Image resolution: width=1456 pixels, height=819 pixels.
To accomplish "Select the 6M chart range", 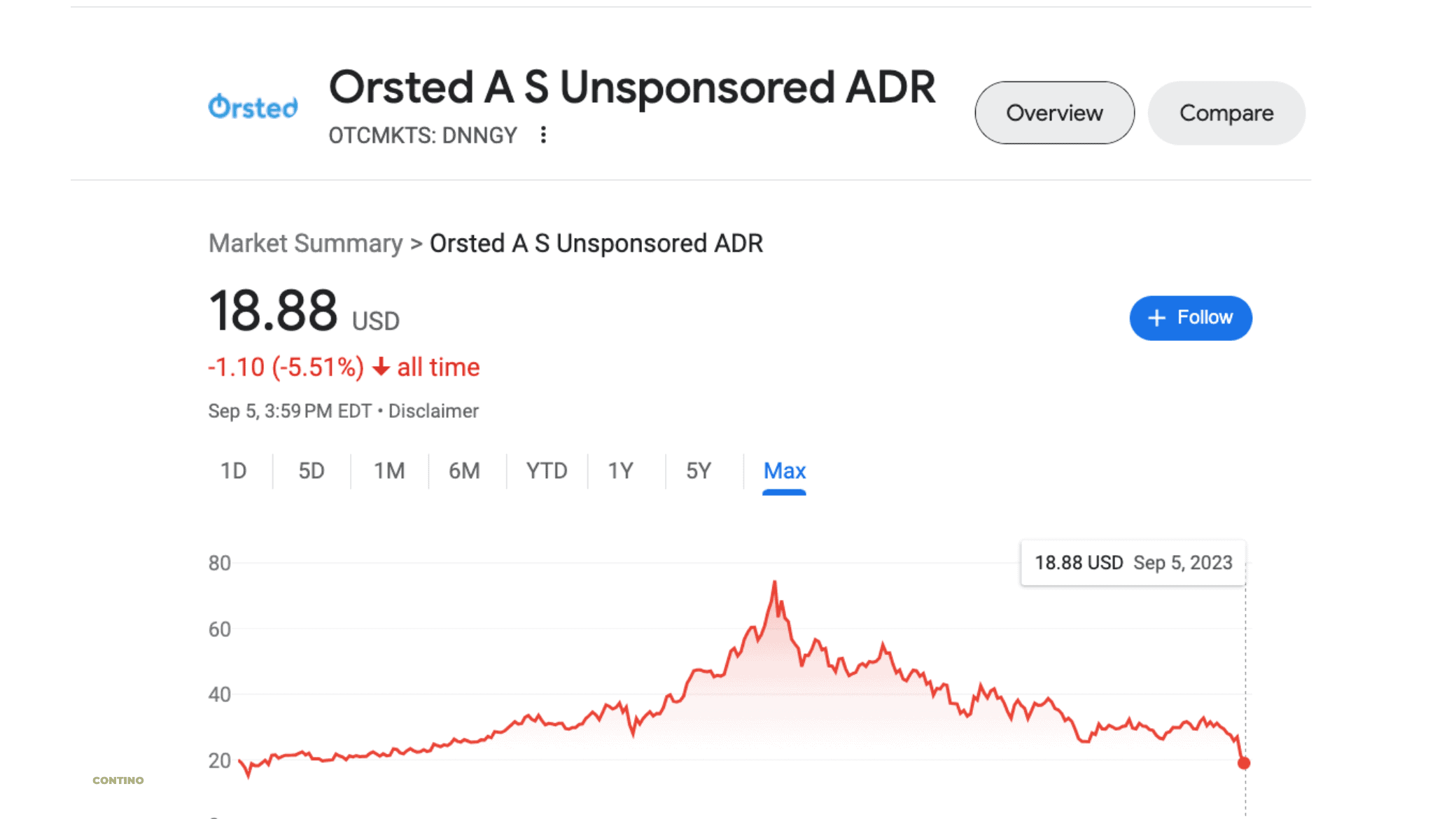I will pyautogui.click(x=464, y=471).
